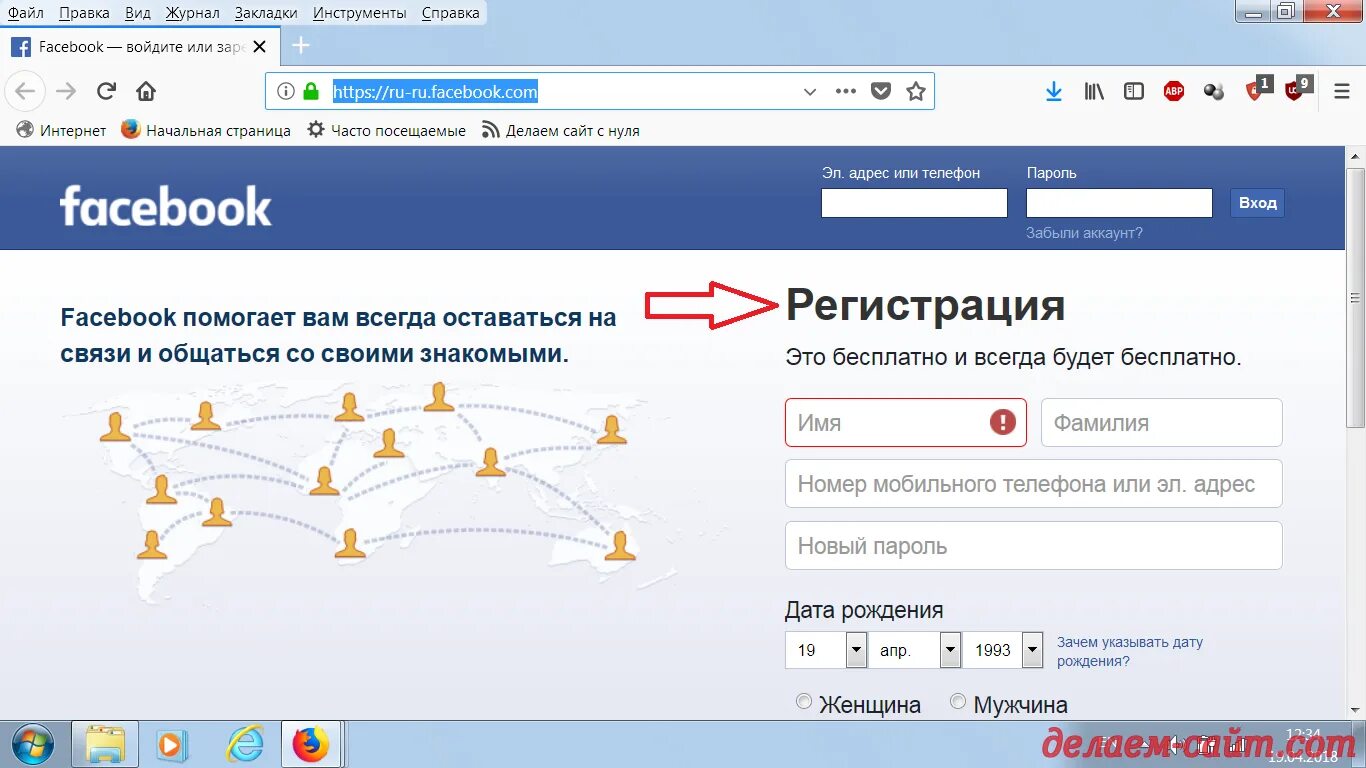Image resolution: width=1366 pixels, height=768 pixels.
Task: Open the Начальная страница bookmark
Action: (206, 130)
